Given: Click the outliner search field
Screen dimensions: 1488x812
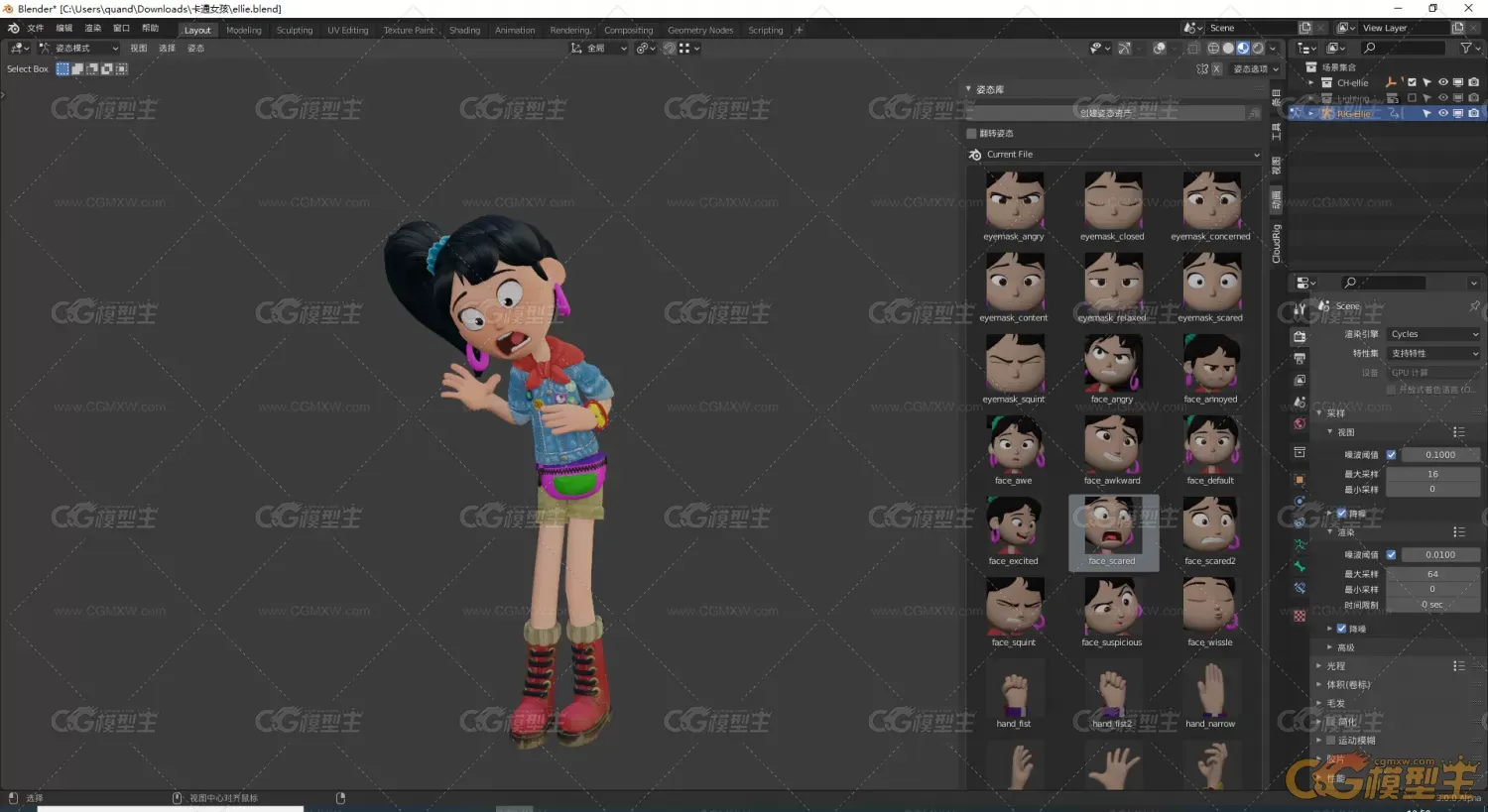Looking at the screenshot, I should 1405,48.
